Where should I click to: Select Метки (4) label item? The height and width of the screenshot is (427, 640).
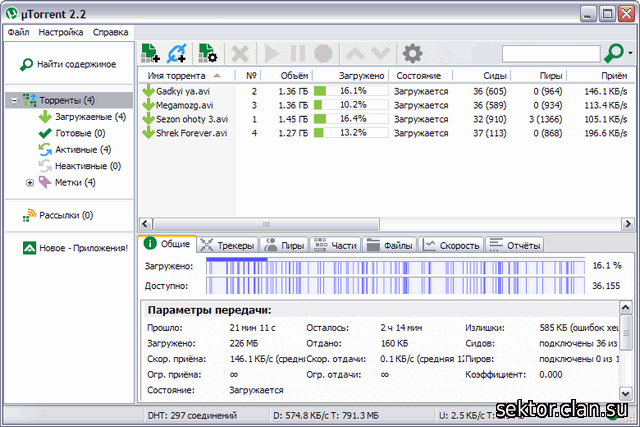tap(75, 182)
